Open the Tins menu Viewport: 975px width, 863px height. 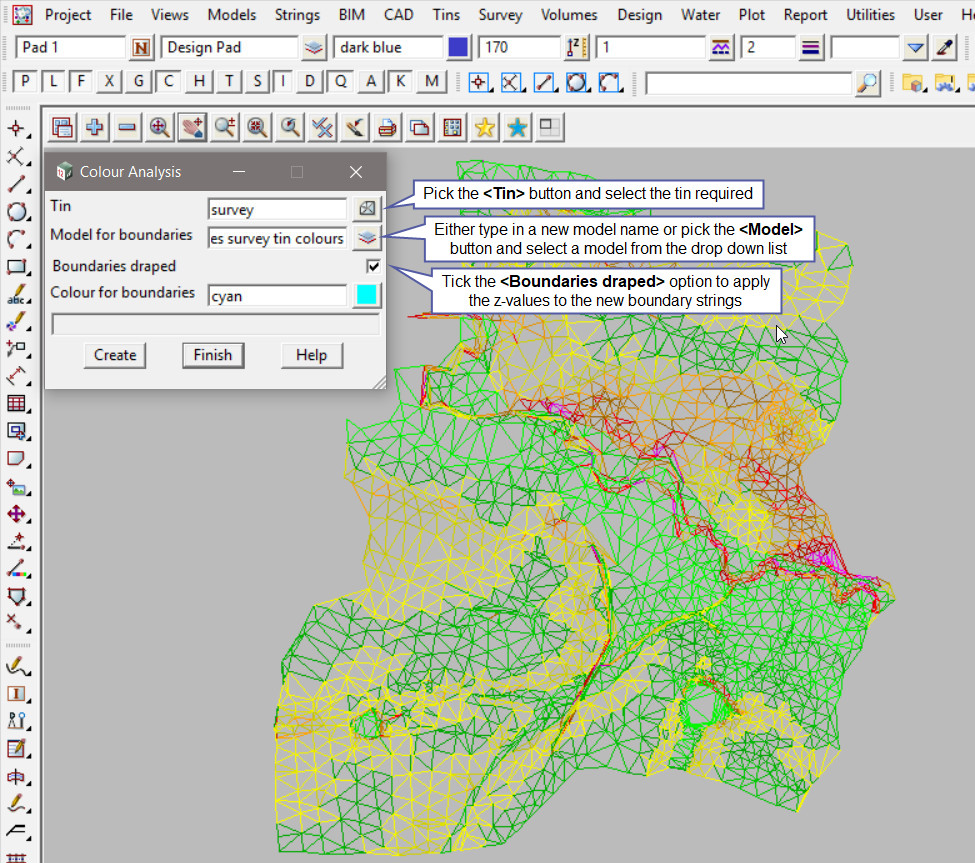coord(447,15)
